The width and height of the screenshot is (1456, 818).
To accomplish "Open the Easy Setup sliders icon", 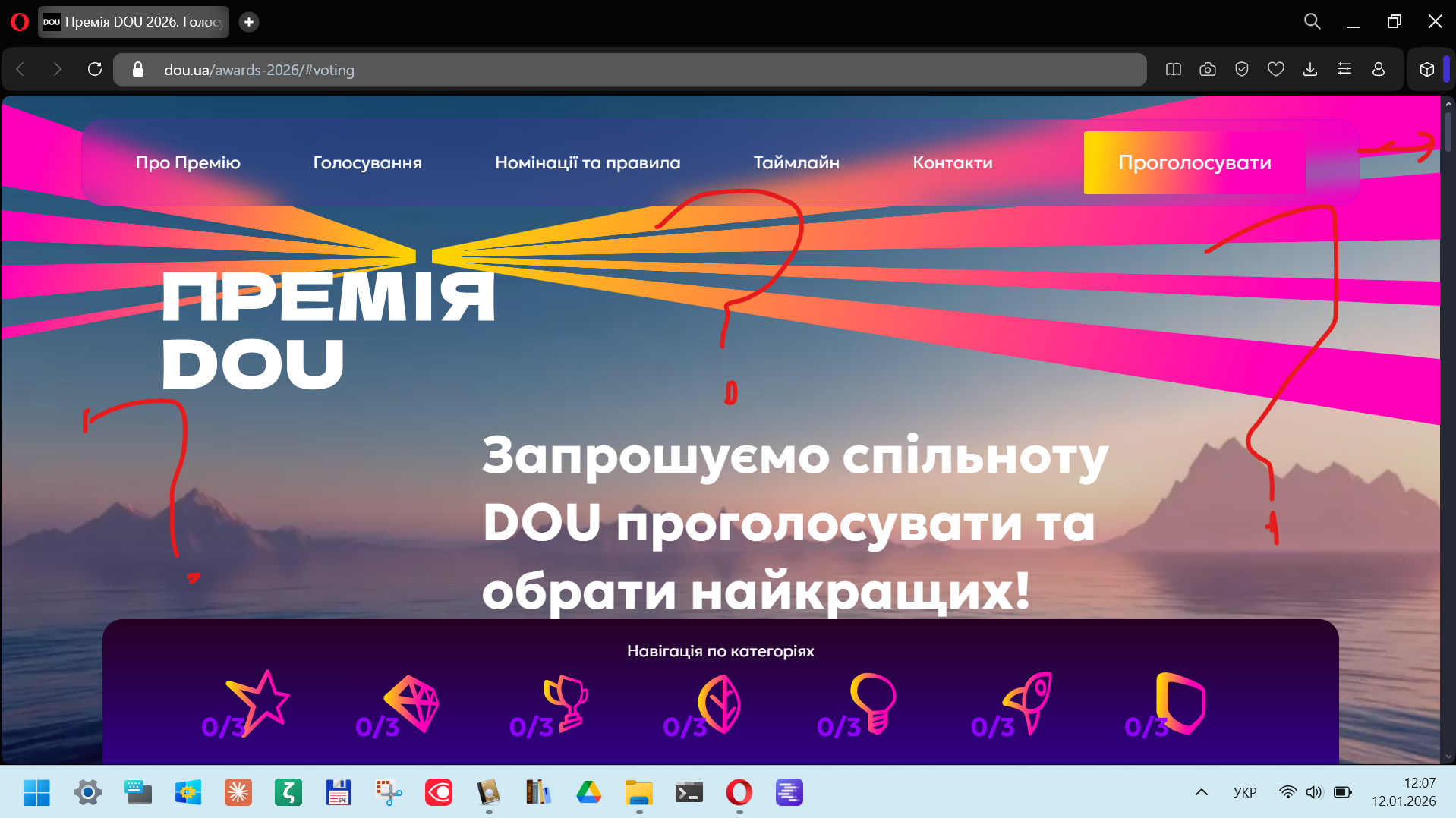I will coord(1344,69).
